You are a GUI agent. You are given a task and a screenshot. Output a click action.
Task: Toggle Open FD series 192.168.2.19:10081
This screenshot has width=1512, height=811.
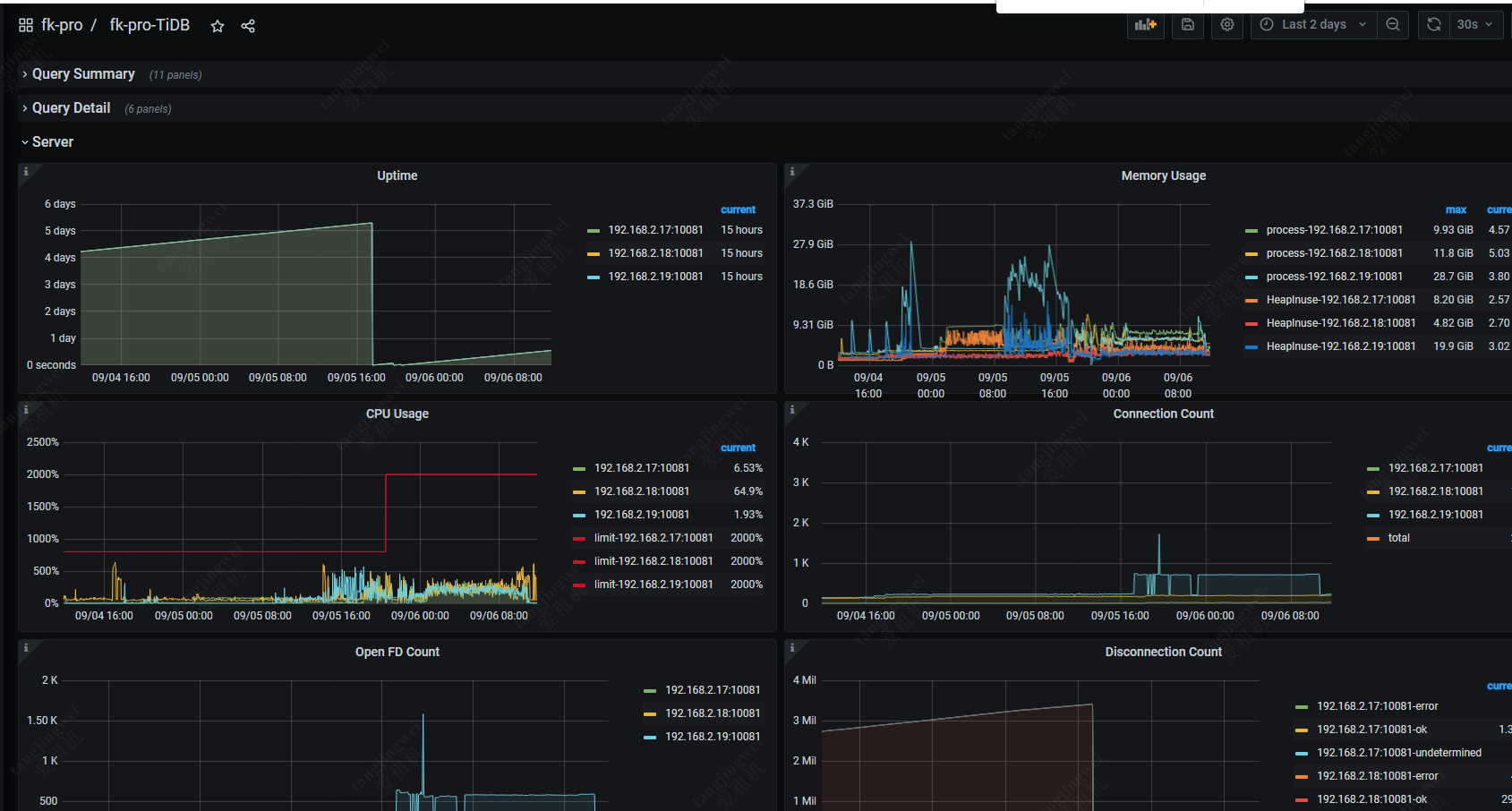(x=713, y=737)
